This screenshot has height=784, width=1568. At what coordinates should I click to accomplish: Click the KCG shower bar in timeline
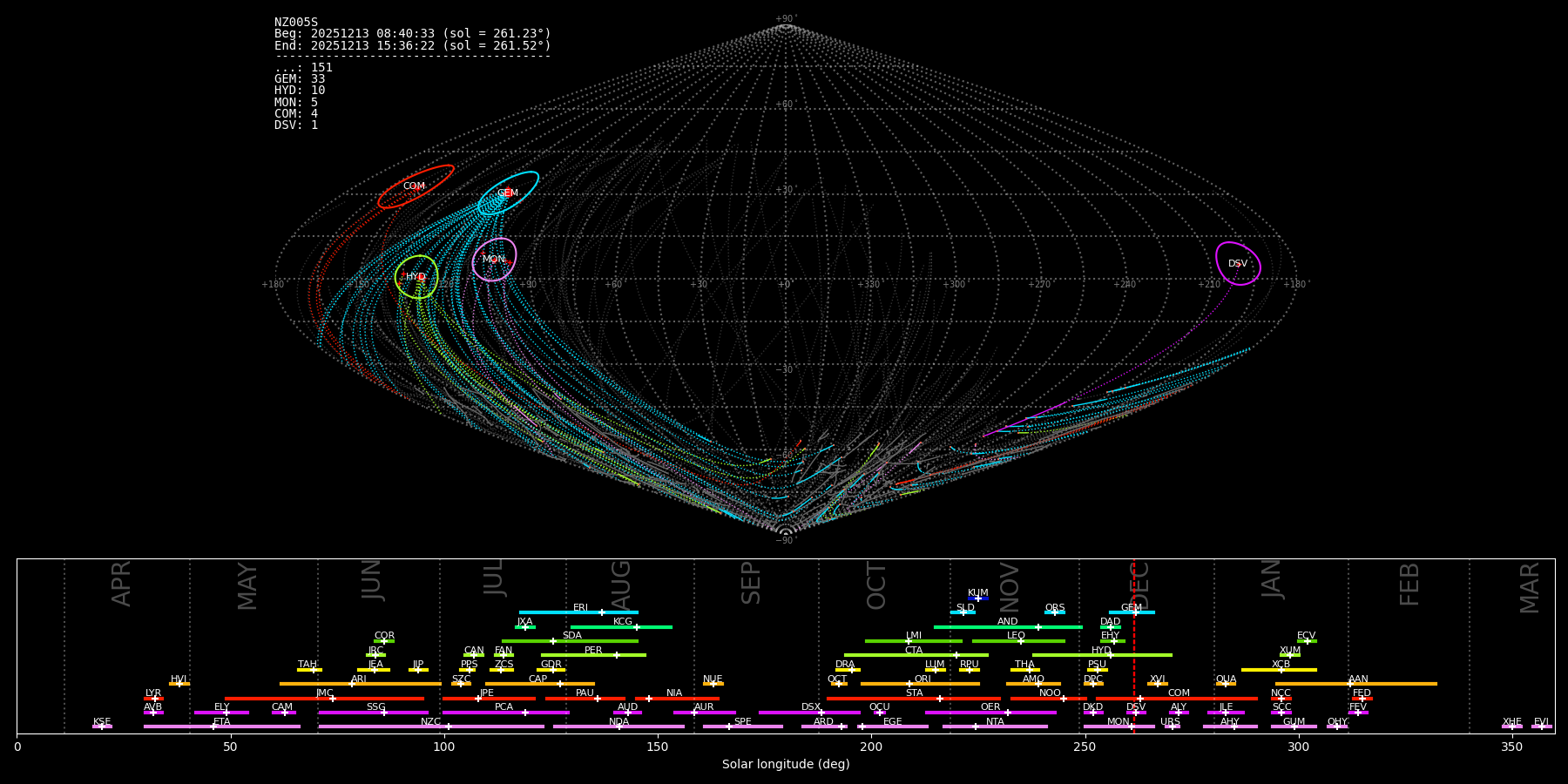[621, 626]
